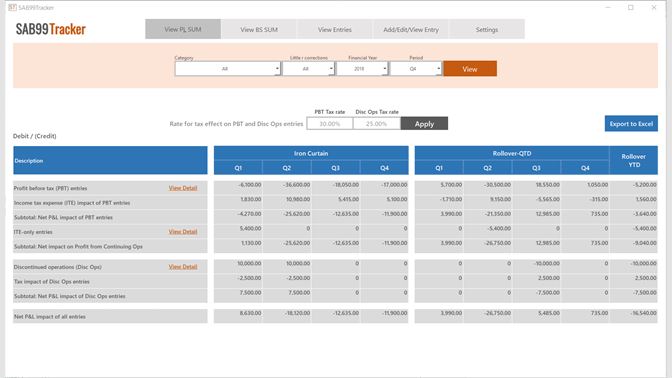Image resolution: width=672 pixels, height=378 pixels.
Task: Open the Add/Edit/View Entry tab
Action: tap(411, 29)
